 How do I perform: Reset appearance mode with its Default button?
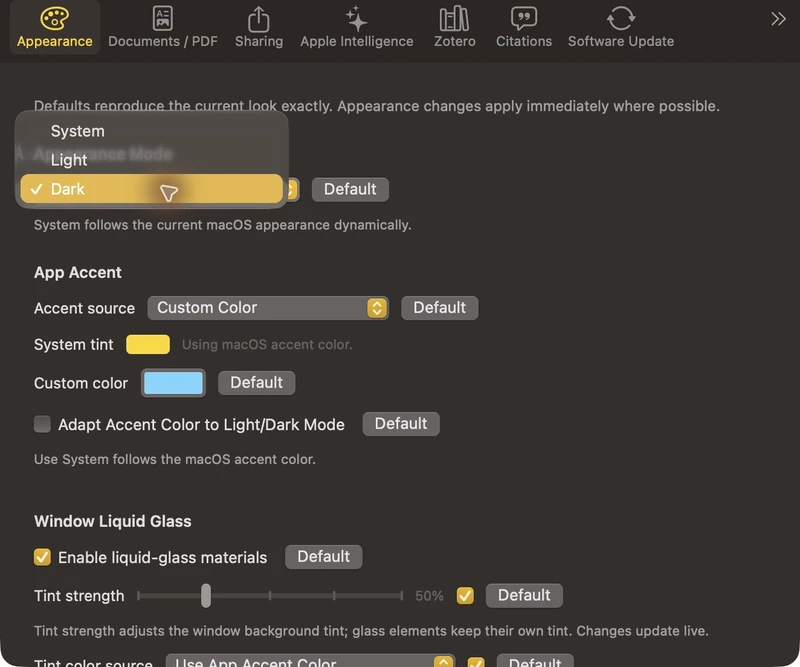(350, 189)
